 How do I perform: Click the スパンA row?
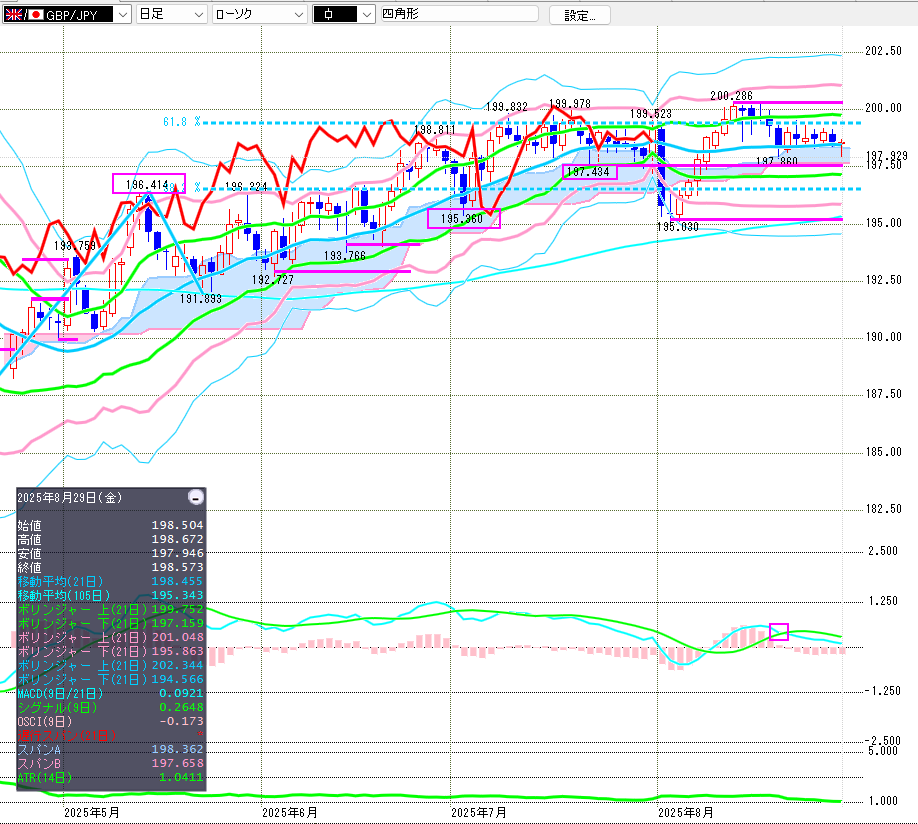click(x=111, y=750)
